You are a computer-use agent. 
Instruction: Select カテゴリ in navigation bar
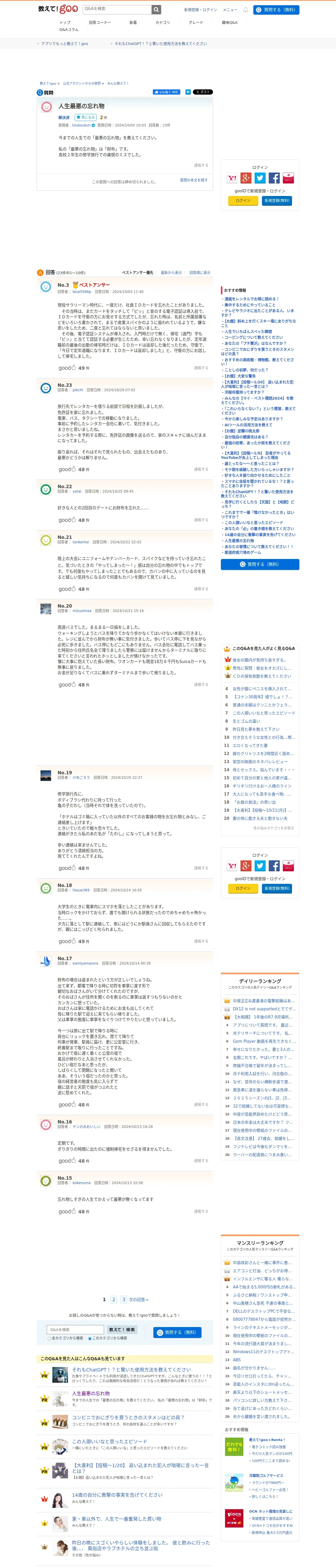click(x=163, y=22)
